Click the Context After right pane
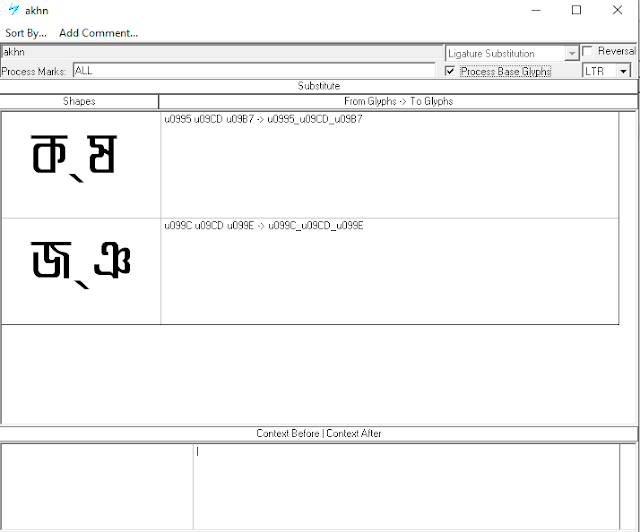The width and height of the screenshot is (640, 532). 407,487
